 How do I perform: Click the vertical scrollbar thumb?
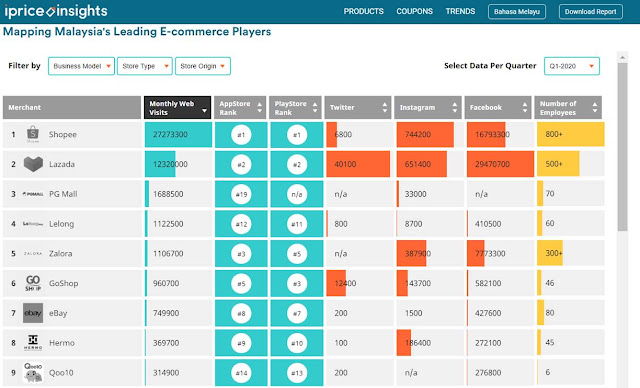click(622, 147)
